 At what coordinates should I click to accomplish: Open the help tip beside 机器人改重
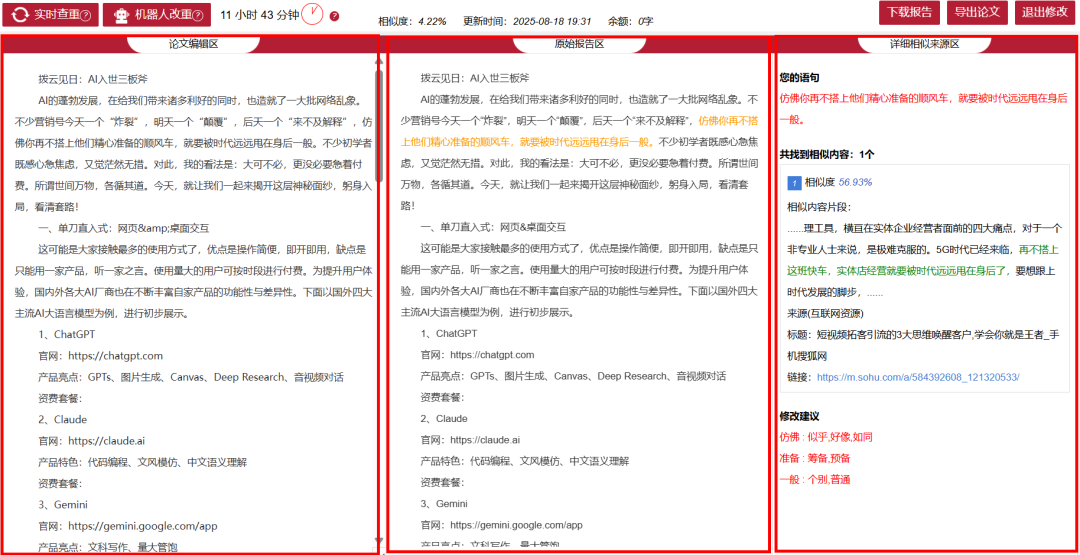[x=197, y=16]
